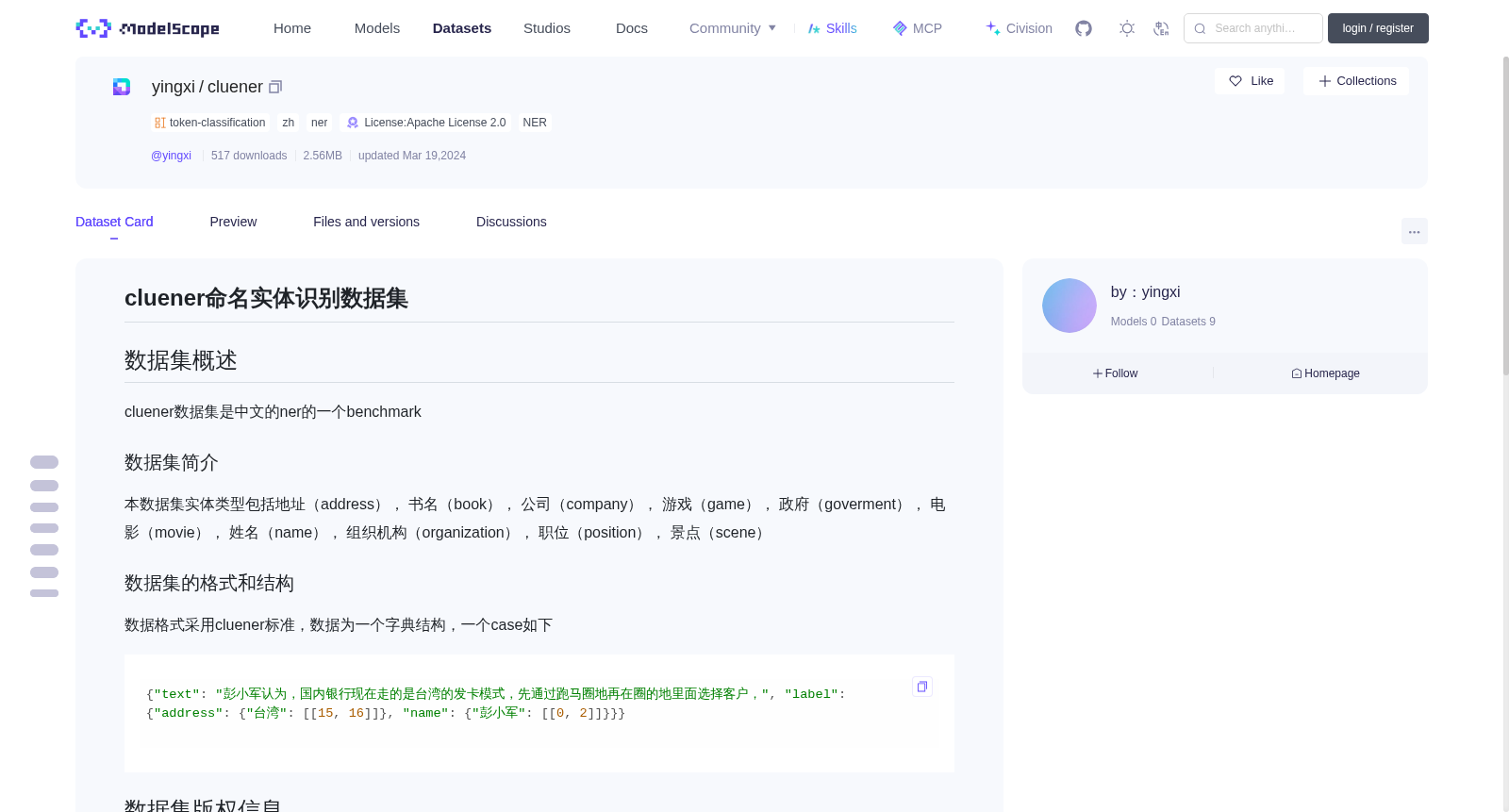Screen dimensions: 1509x812
Task: Open the Datasets section
Action: coord(462,28)
